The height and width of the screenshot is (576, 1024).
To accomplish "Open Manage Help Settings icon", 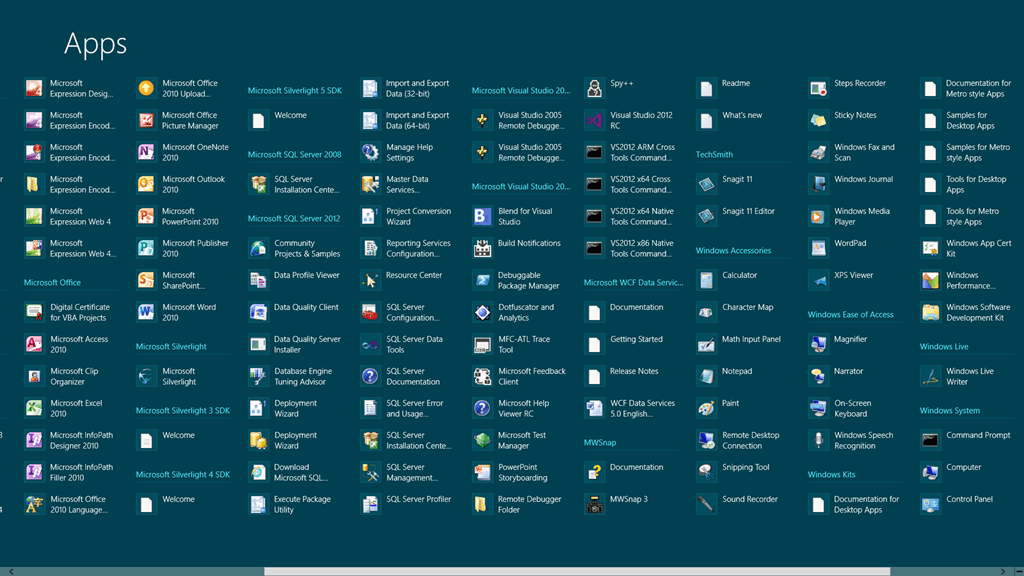I will [370, 152].
